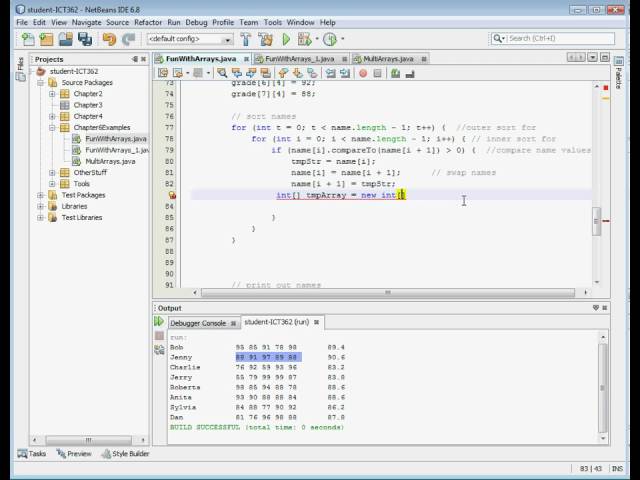Click the Find Next Occurrence icon
Screen dimensions: 640x480
coord(251,73)
